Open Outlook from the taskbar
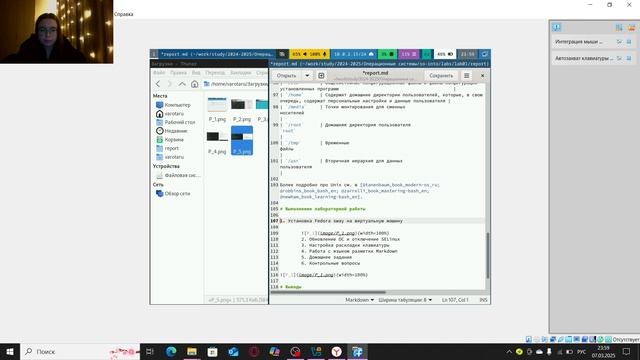This screenshot has height=360, width=640. click(x=233, y=351)
